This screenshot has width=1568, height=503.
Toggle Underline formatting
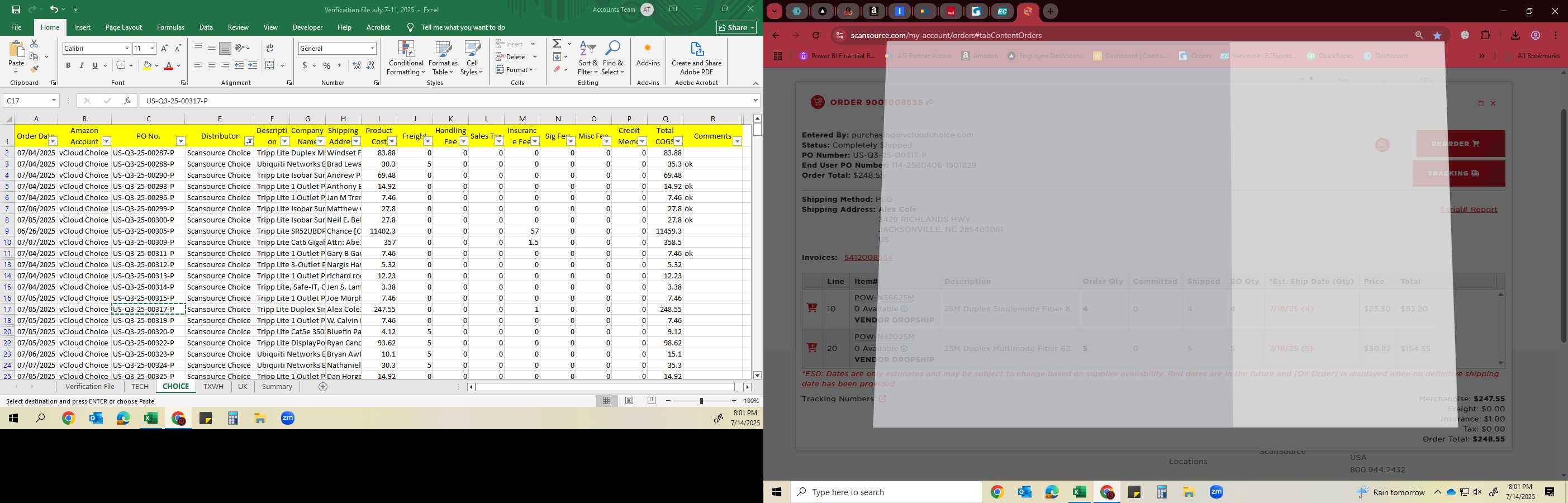(95, 66)
